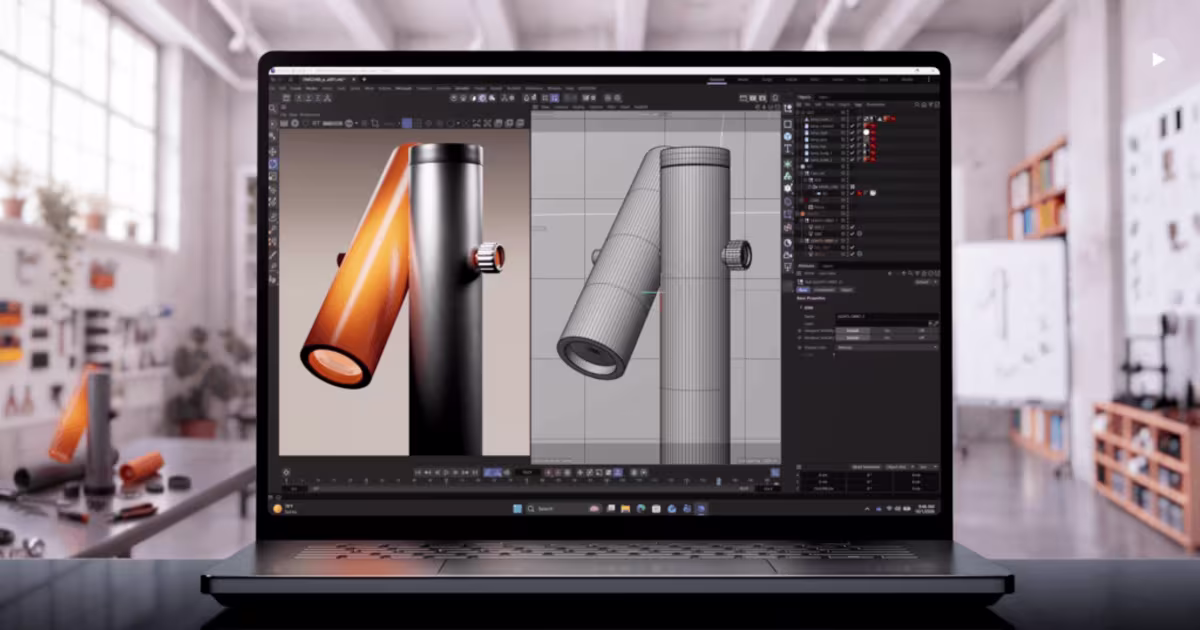Viewport: 1200px width, 630px height.
Task: Click the white play triangle overlay icon
Action: pyautogui.click(x=1158, y=60)
